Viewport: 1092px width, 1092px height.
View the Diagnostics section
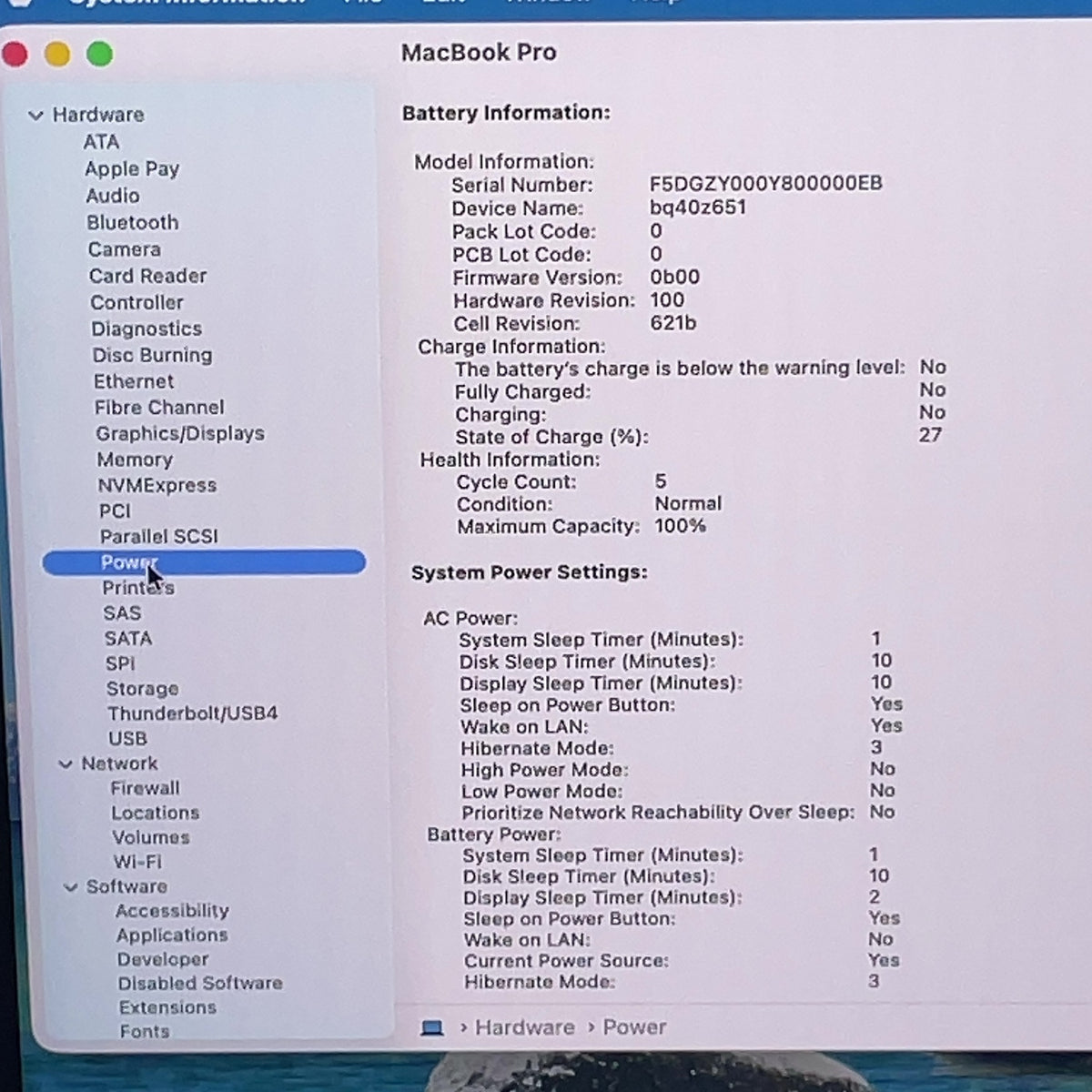click(x=147, y=329)
